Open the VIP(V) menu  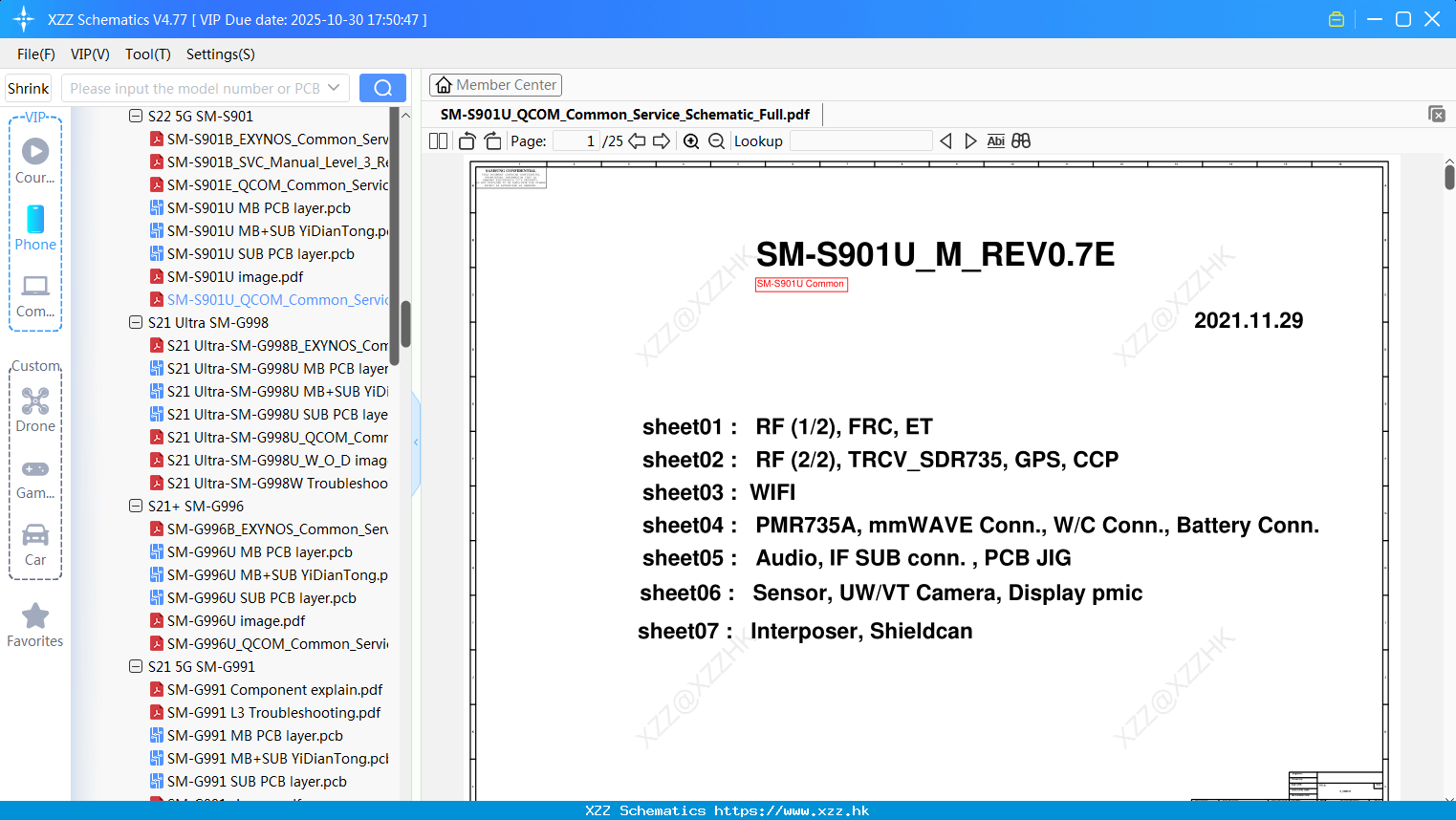point(90,54)
